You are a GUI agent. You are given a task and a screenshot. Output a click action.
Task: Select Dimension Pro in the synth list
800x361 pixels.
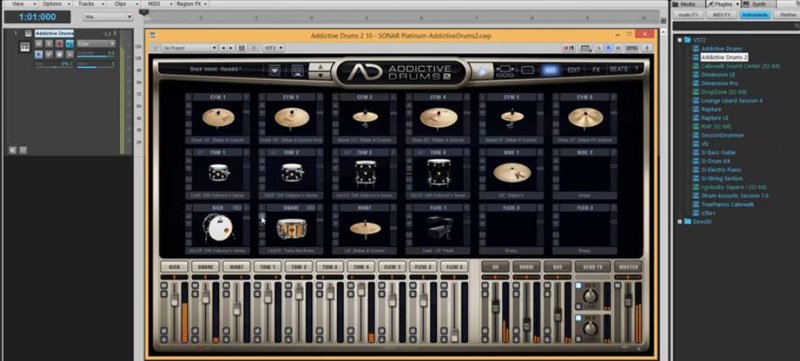tap(719, 83)
